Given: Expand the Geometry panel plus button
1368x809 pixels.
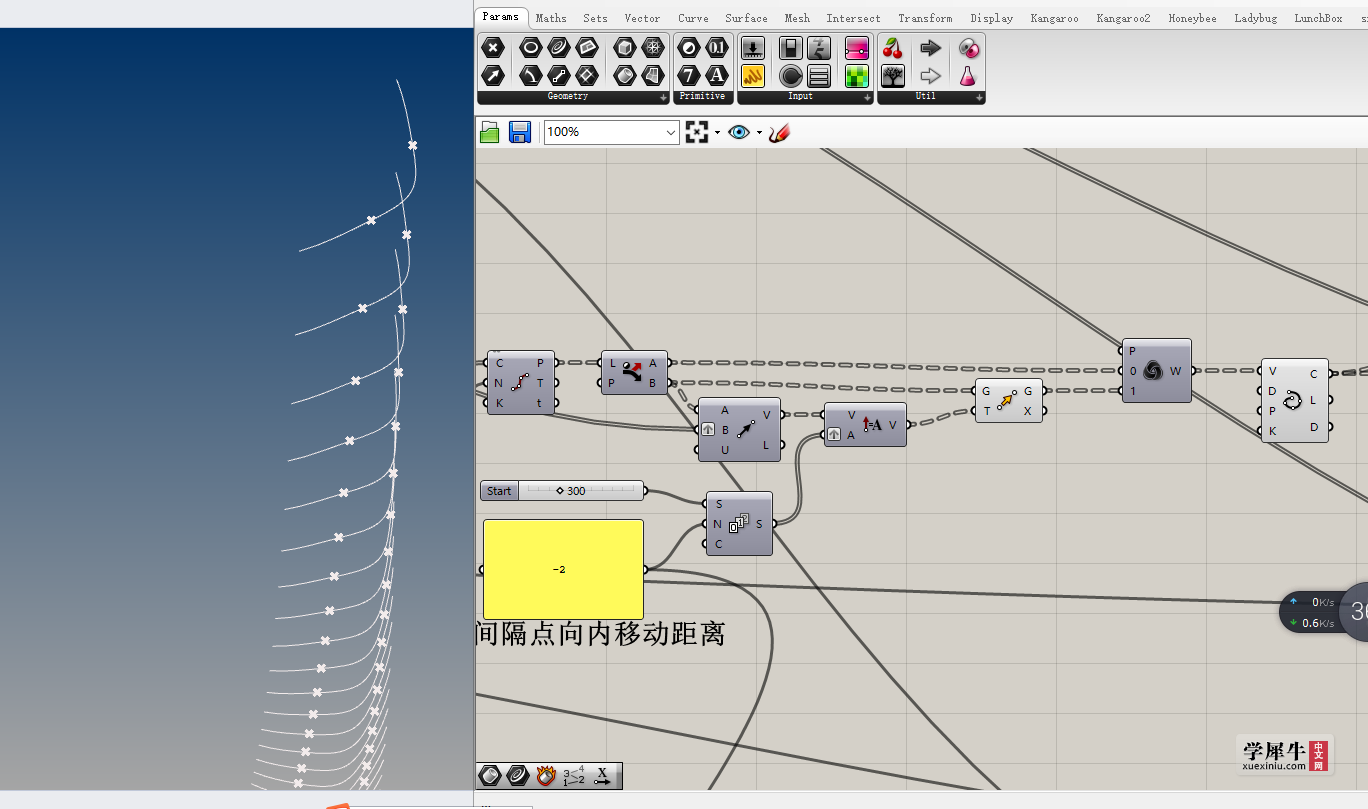Looking at the screenshot, I should pyautogui.click(x=663, y=98).
